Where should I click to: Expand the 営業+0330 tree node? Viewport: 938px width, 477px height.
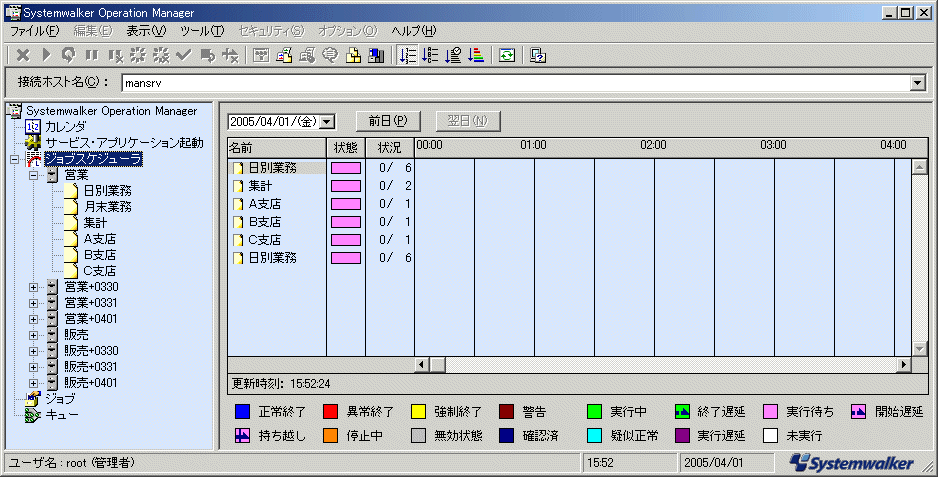[34, 287]
